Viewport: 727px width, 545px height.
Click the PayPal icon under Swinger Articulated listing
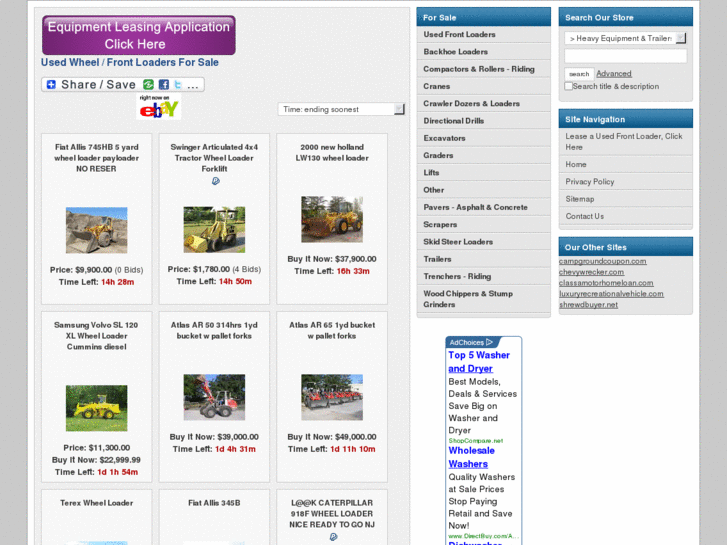tap(216, 181)
